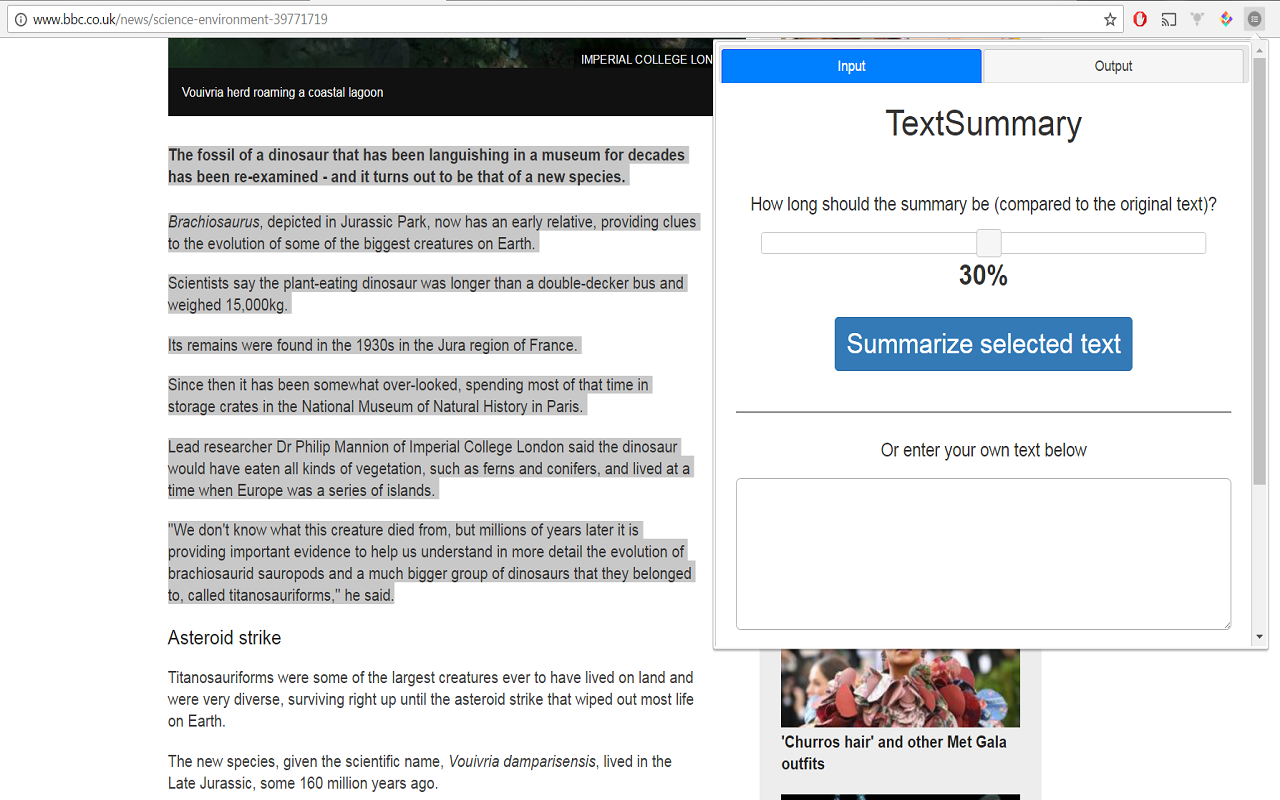This screenshot has height=800, width=1280.
Task: Click the Met Gala outfit thumbnail image
Action: tap(900, 688)
